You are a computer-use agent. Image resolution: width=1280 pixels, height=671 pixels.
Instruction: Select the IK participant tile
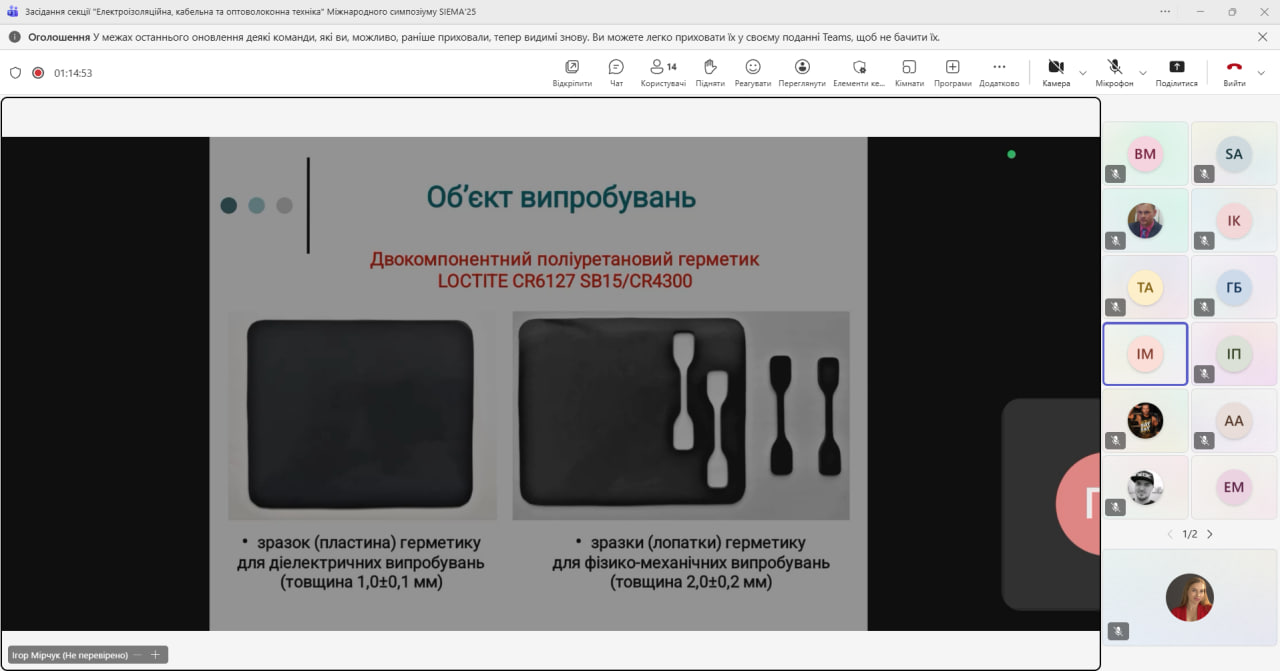[x=1234, y=220]
